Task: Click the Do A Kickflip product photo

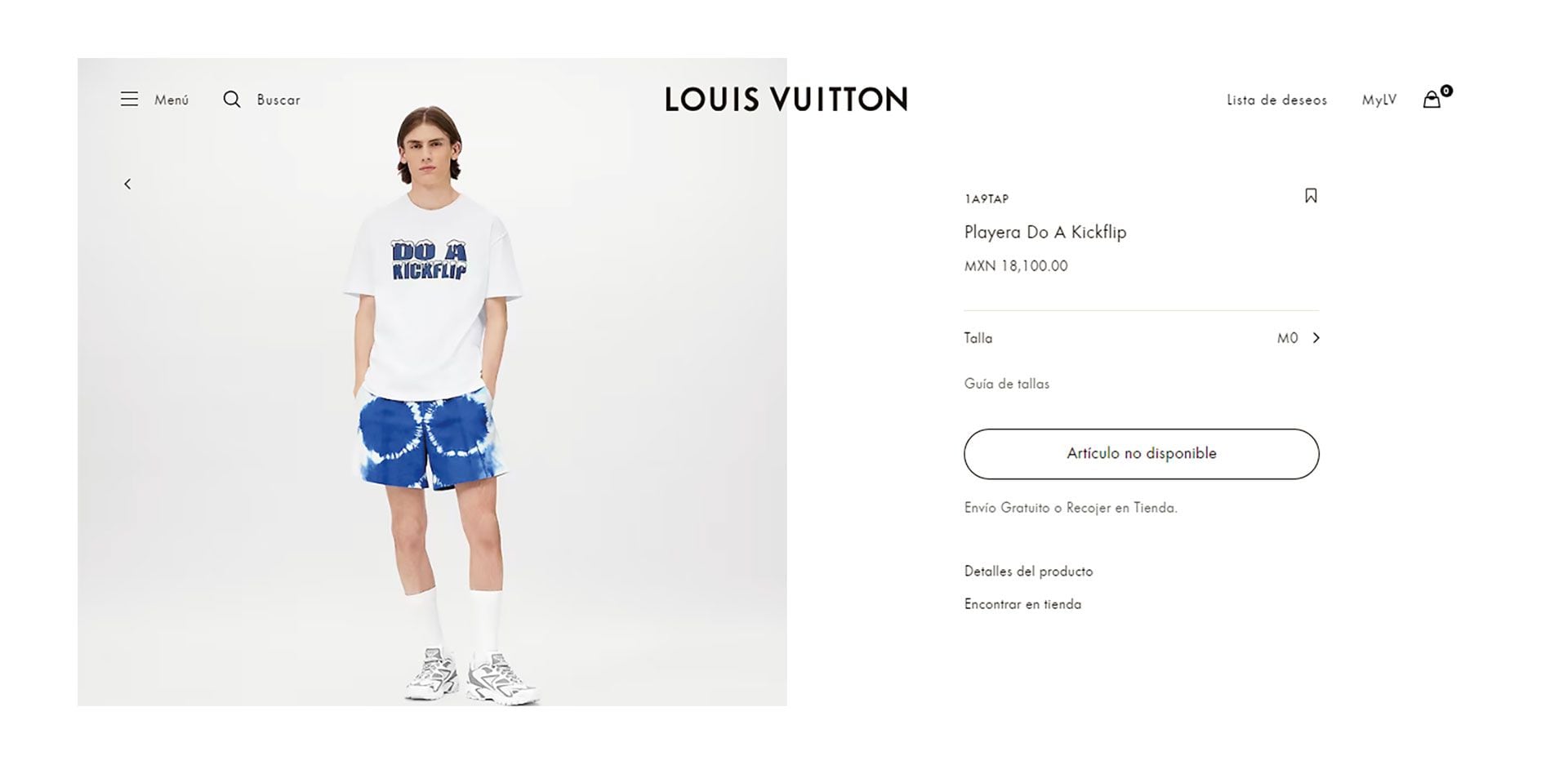Action: (432, 382)
